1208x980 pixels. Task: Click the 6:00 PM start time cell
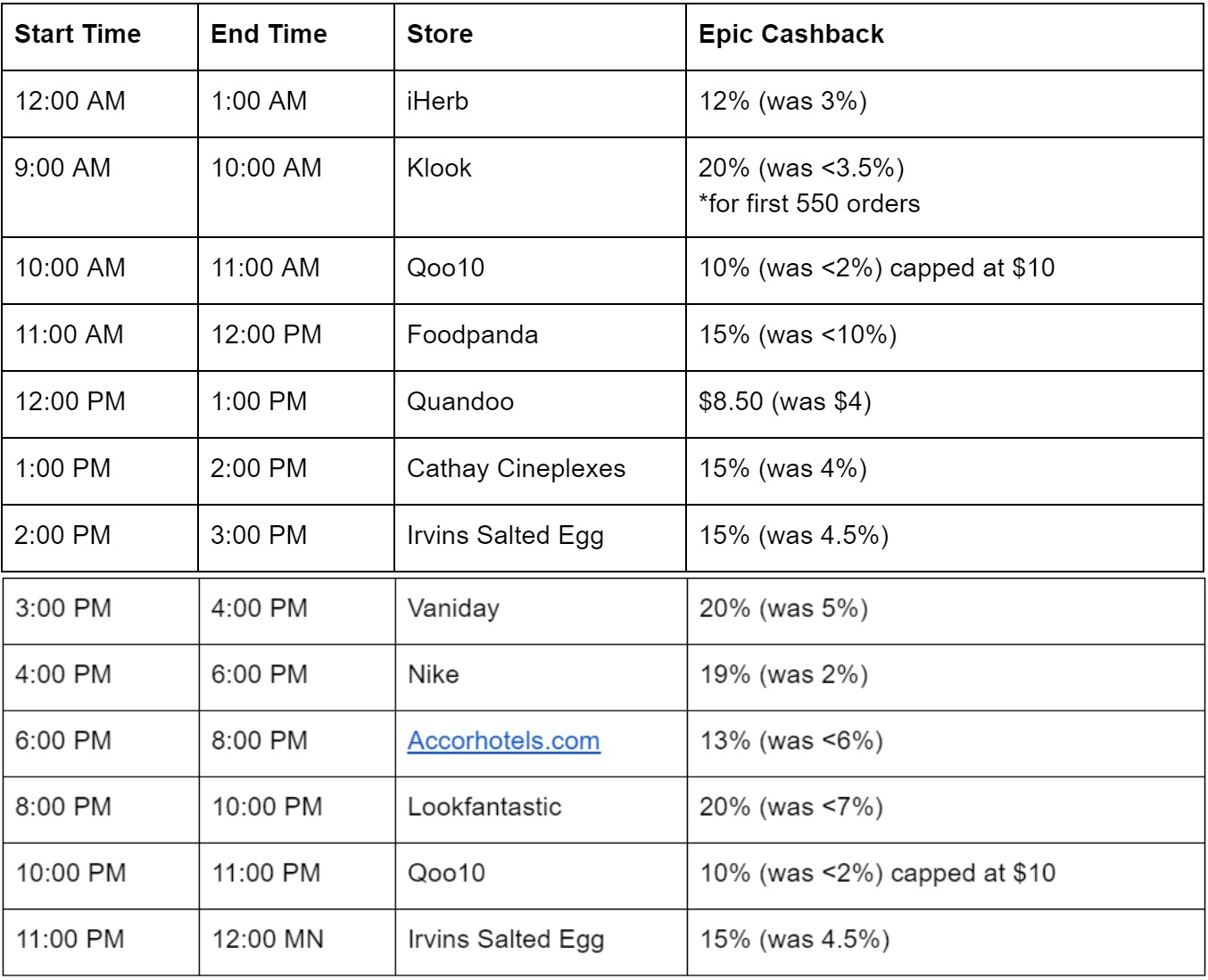click(x=101, y=742)
